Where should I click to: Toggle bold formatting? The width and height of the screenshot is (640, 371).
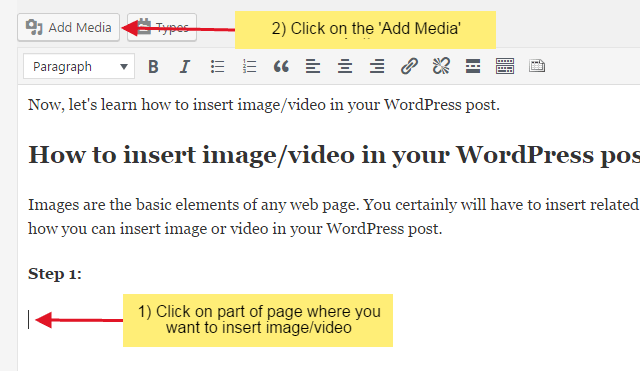[x=153, y=66]
